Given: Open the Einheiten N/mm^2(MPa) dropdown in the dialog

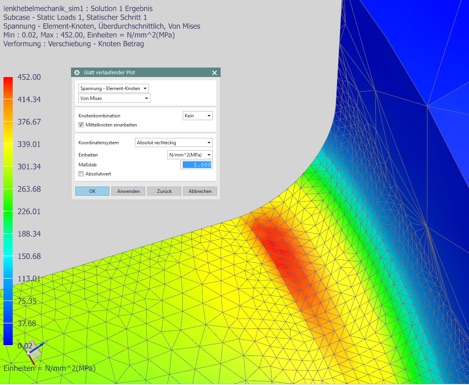Looking at the screenshot, I should coord(190,155).
